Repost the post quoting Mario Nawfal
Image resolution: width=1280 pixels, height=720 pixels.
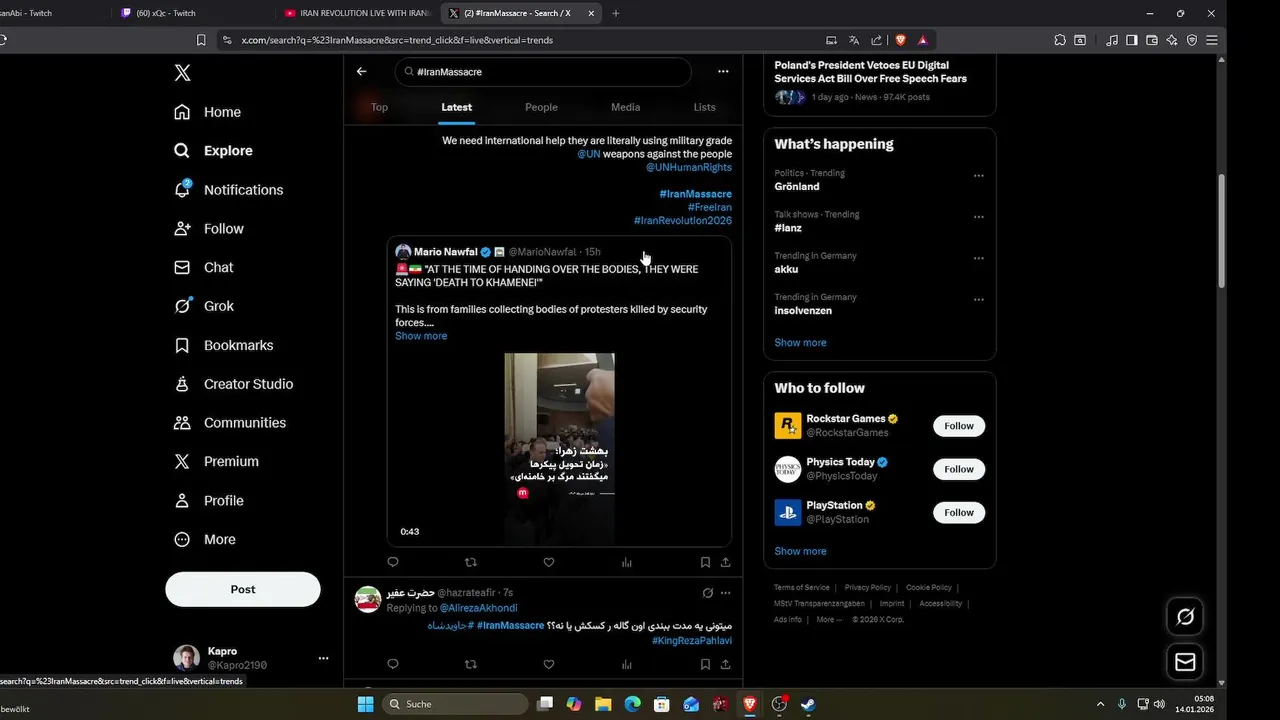(x=471, y=563)
